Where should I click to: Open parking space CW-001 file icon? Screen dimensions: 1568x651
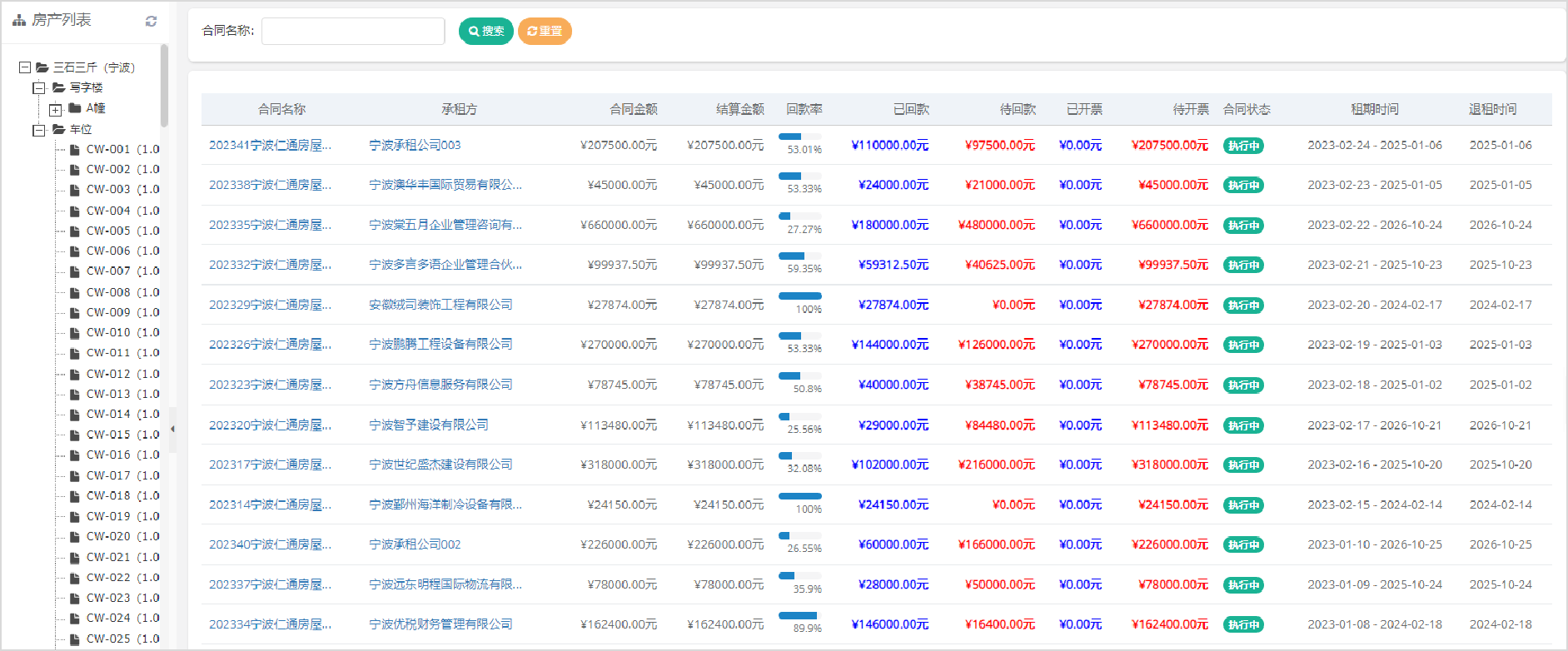point(75,150)
